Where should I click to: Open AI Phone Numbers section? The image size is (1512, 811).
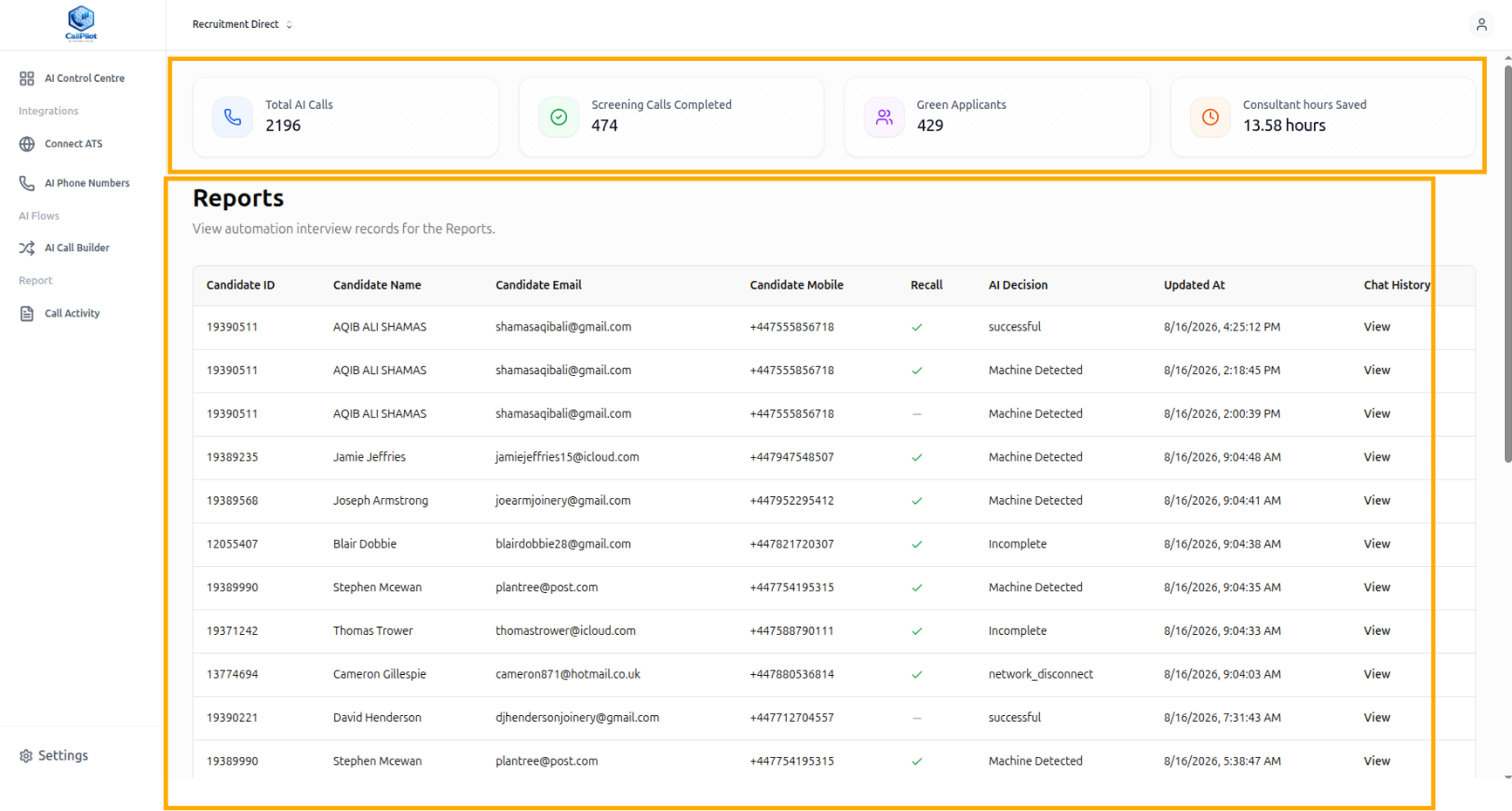[86, 183]
